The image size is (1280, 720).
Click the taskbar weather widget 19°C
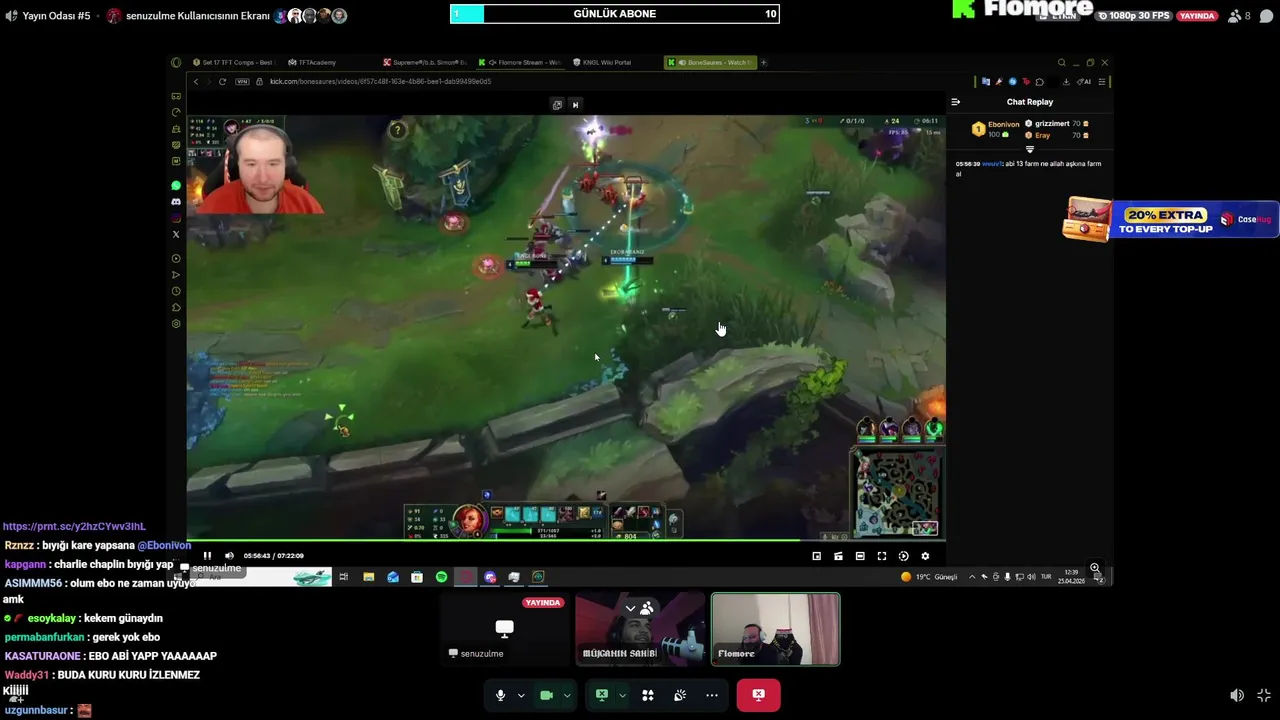tap(929, 577)
